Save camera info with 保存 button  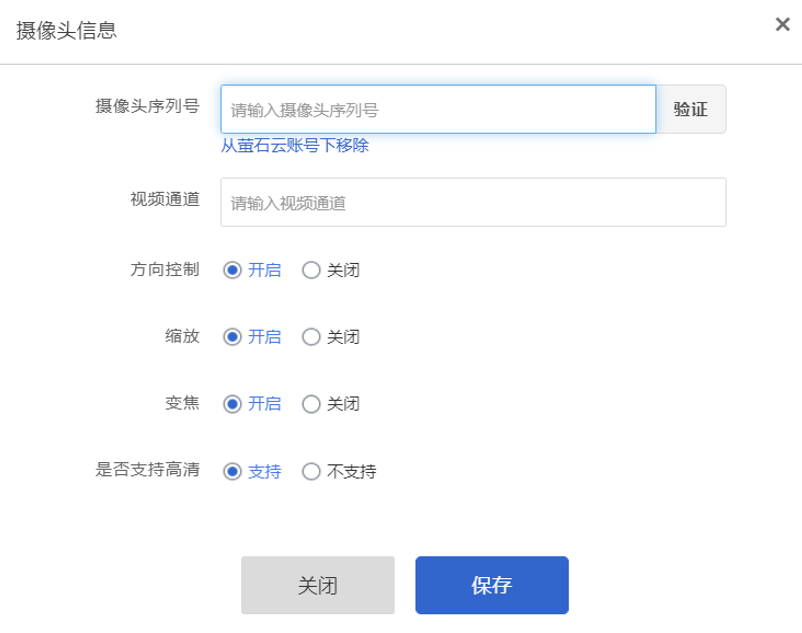pyautogui.click(x=492, y=585)
